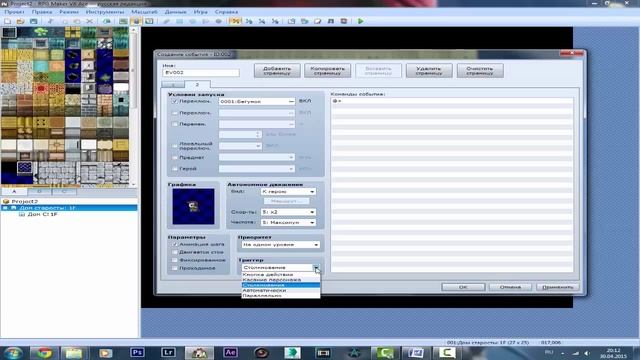This screenshot has height=360, width=640.
Task: Select the Region mode toolbar icon
Action: (x=149, y=21)
